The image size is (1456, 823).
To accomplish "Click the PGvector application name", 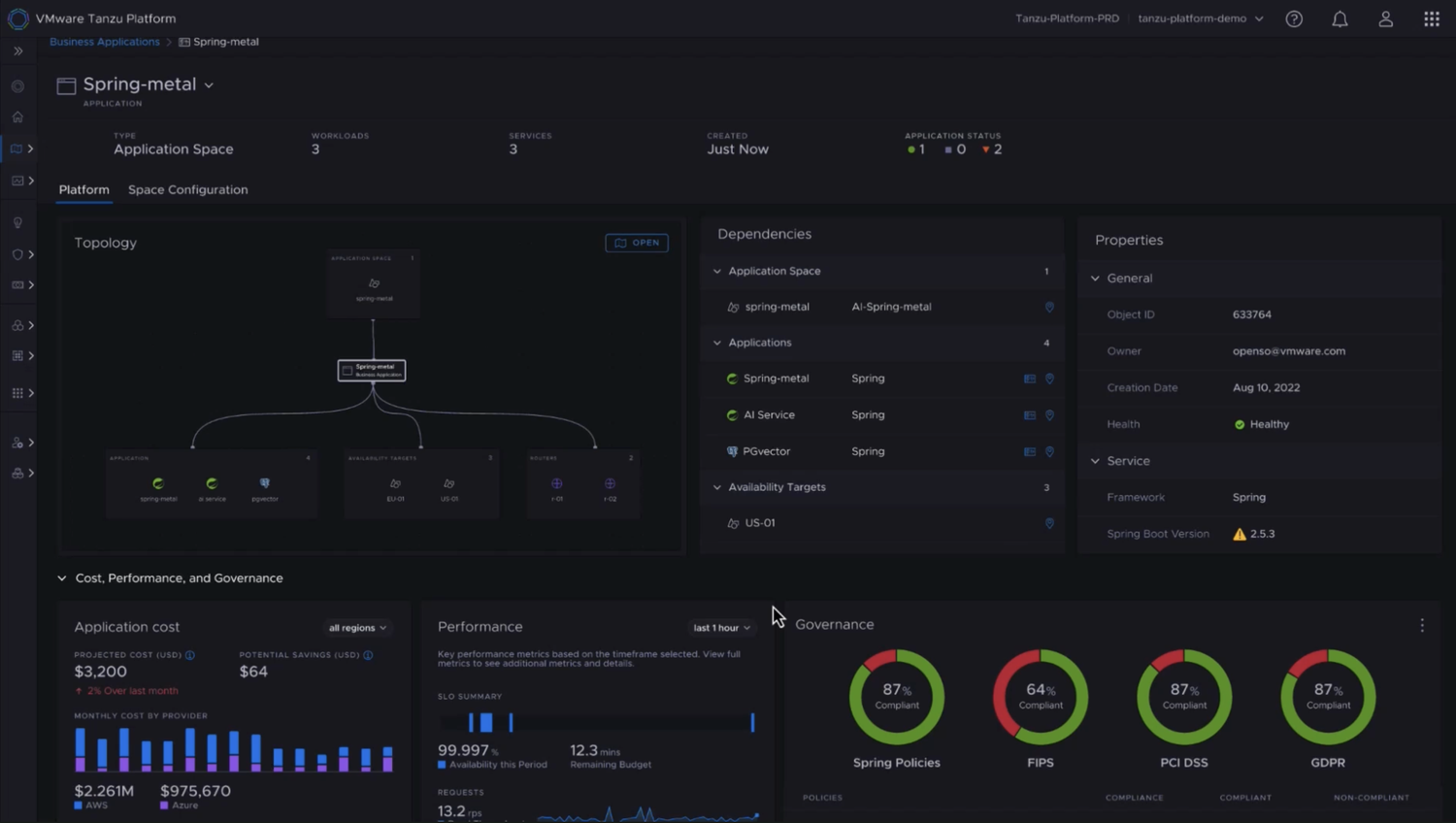I will click(767, 451).
